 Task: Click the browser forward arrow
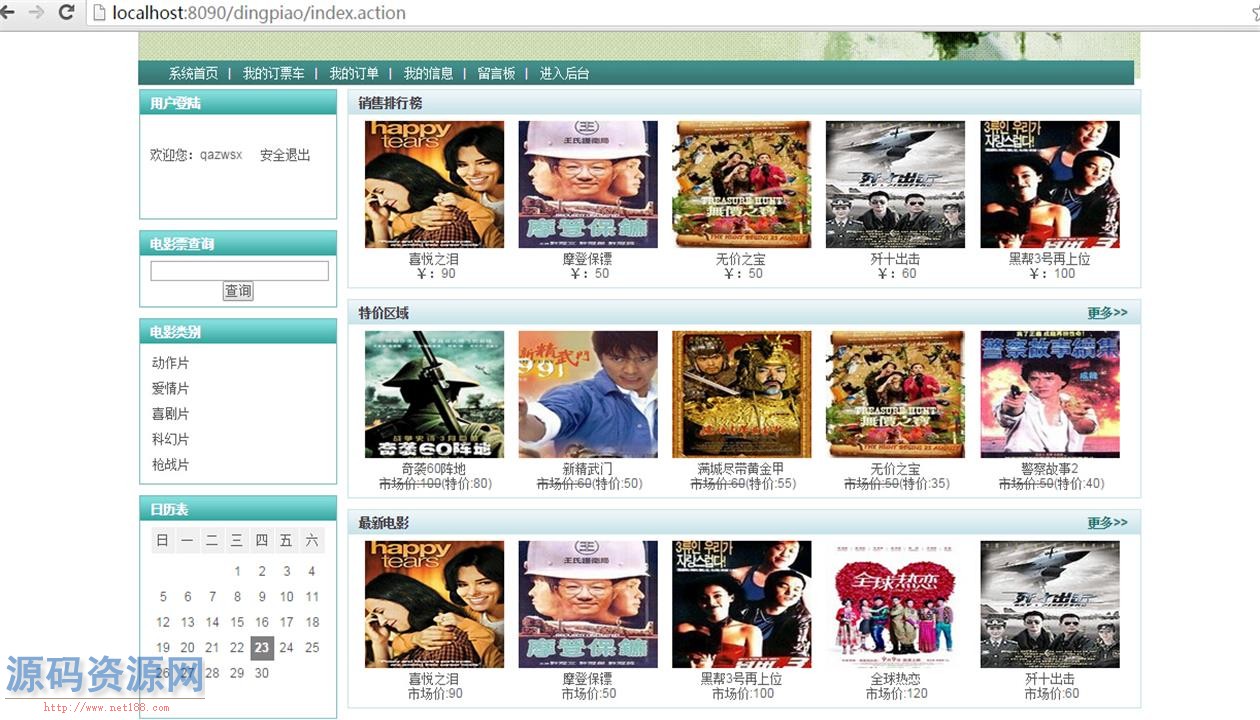(x=37, y=12)
